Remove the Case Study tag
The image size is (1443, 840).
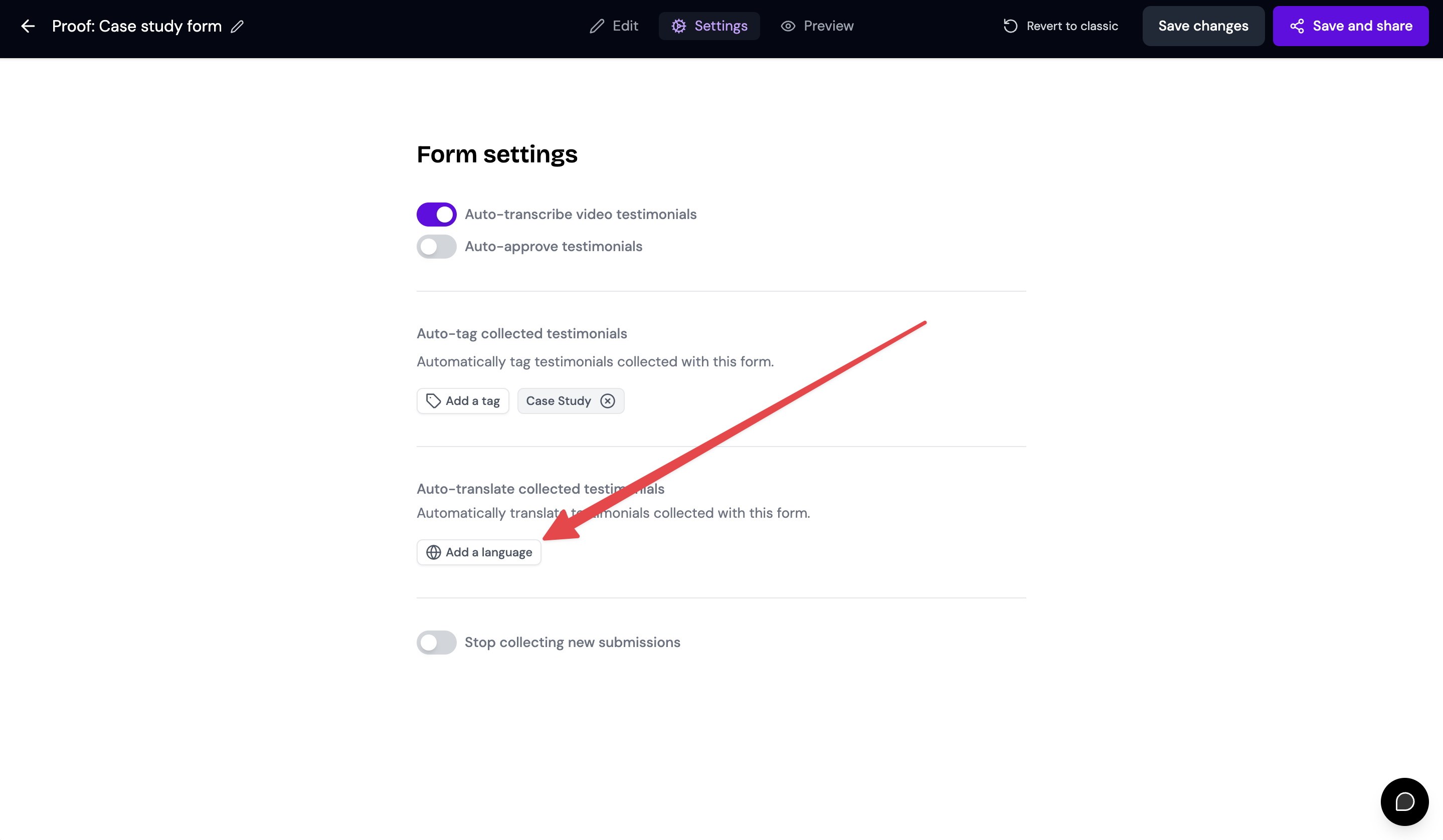pyautogui.click(x=608, y=400)
